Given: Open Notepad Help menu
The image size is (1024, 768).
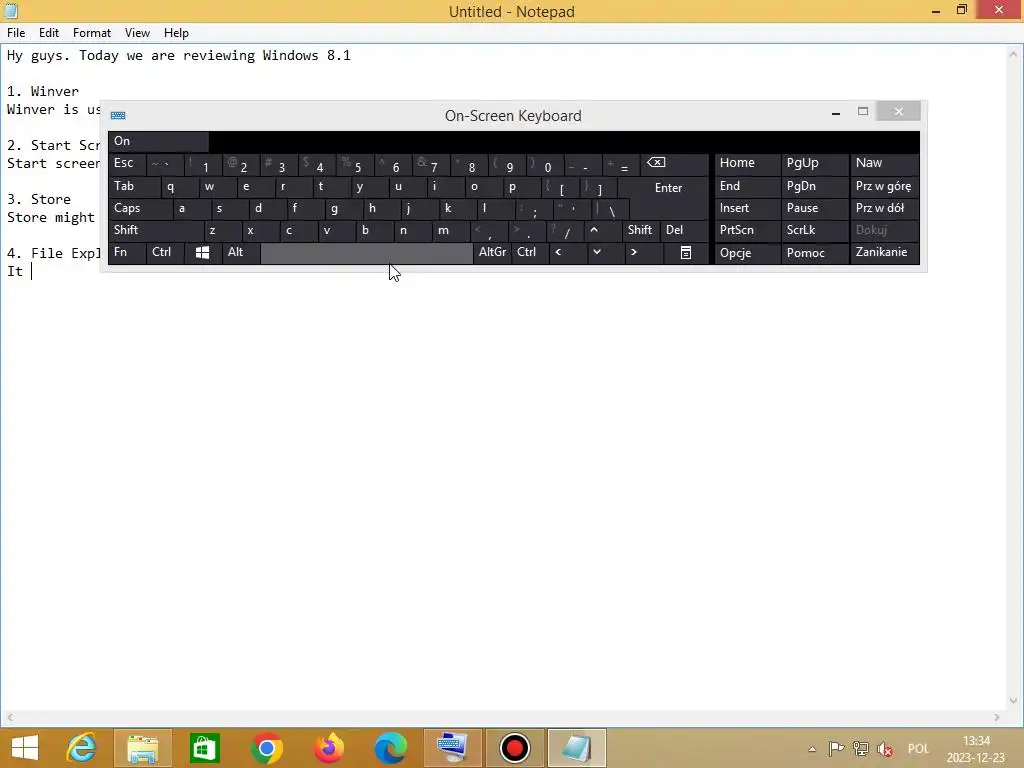Looking at the screenshot, I should pos(176,33).
